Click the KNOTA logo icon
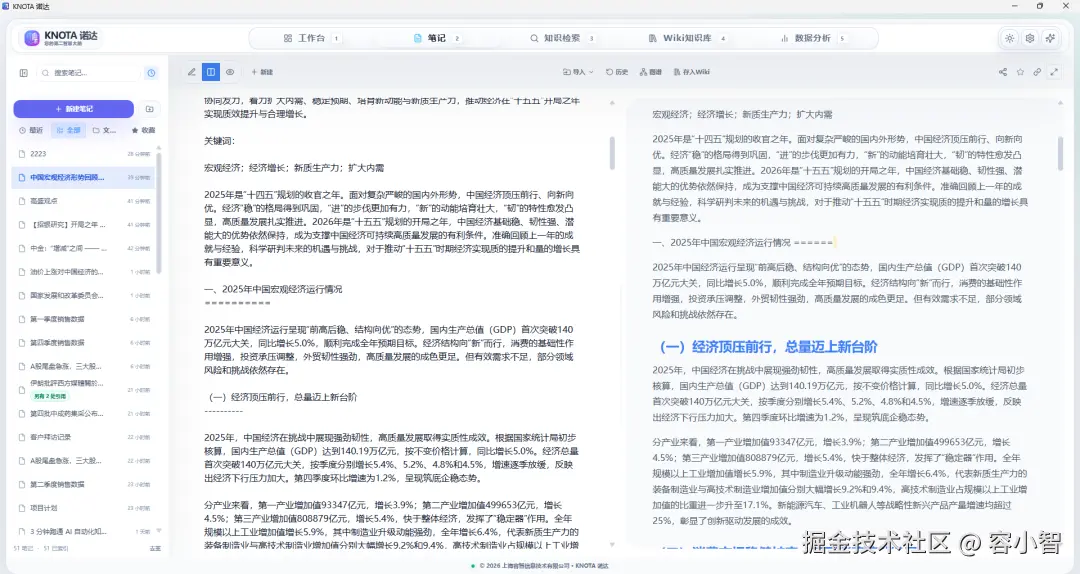Image resolution: width=1080 pixels, height=574 pixels. point(32,38)
